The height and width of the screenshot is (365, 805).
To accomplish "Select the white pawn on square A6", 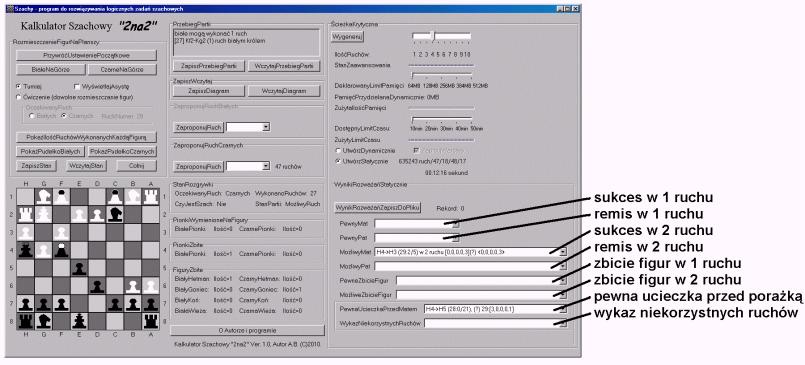I will (151, 286).
